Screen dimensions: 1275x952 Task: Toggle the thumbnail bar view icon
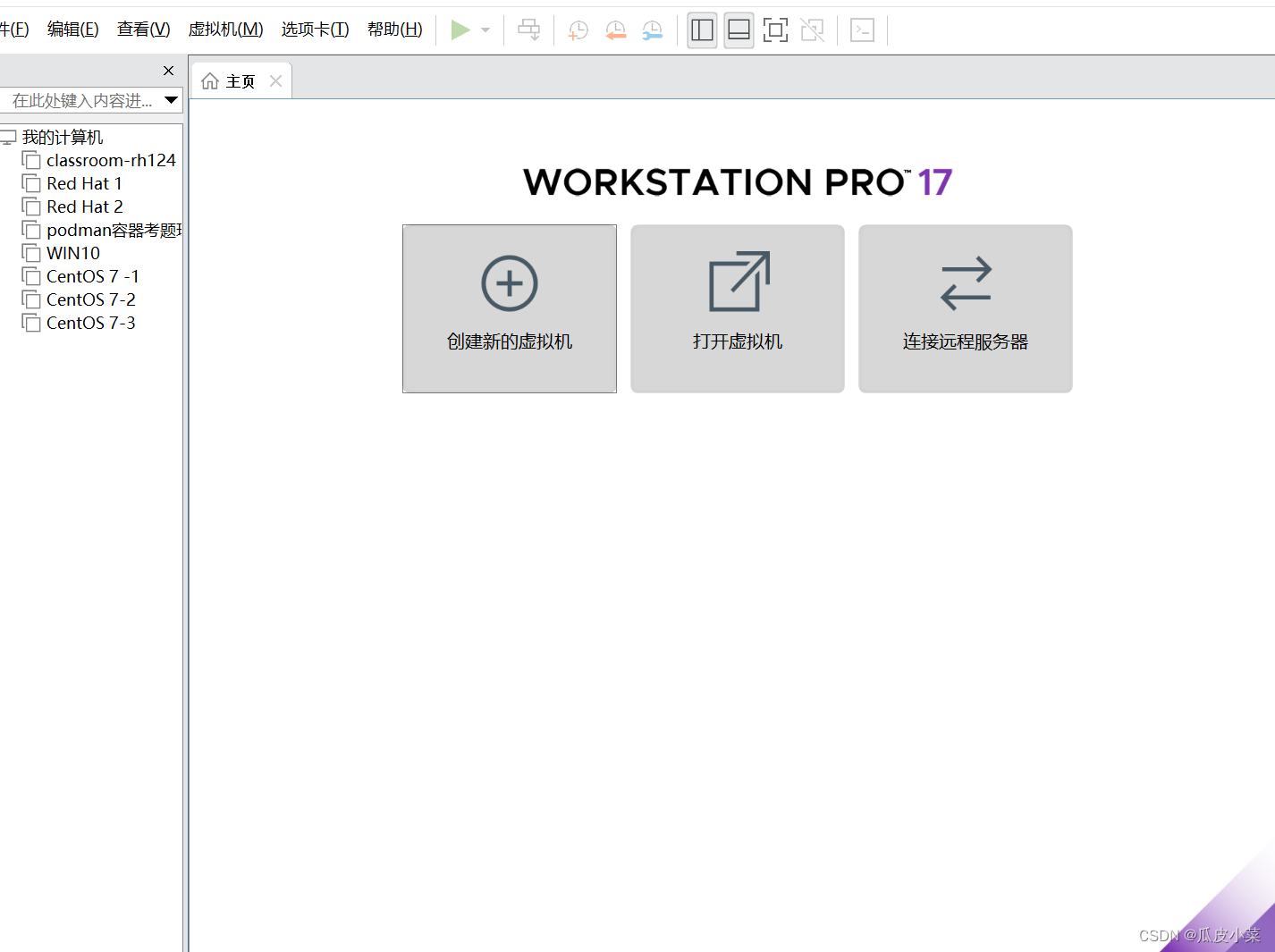pyautogui.click(x=739, y=30)
